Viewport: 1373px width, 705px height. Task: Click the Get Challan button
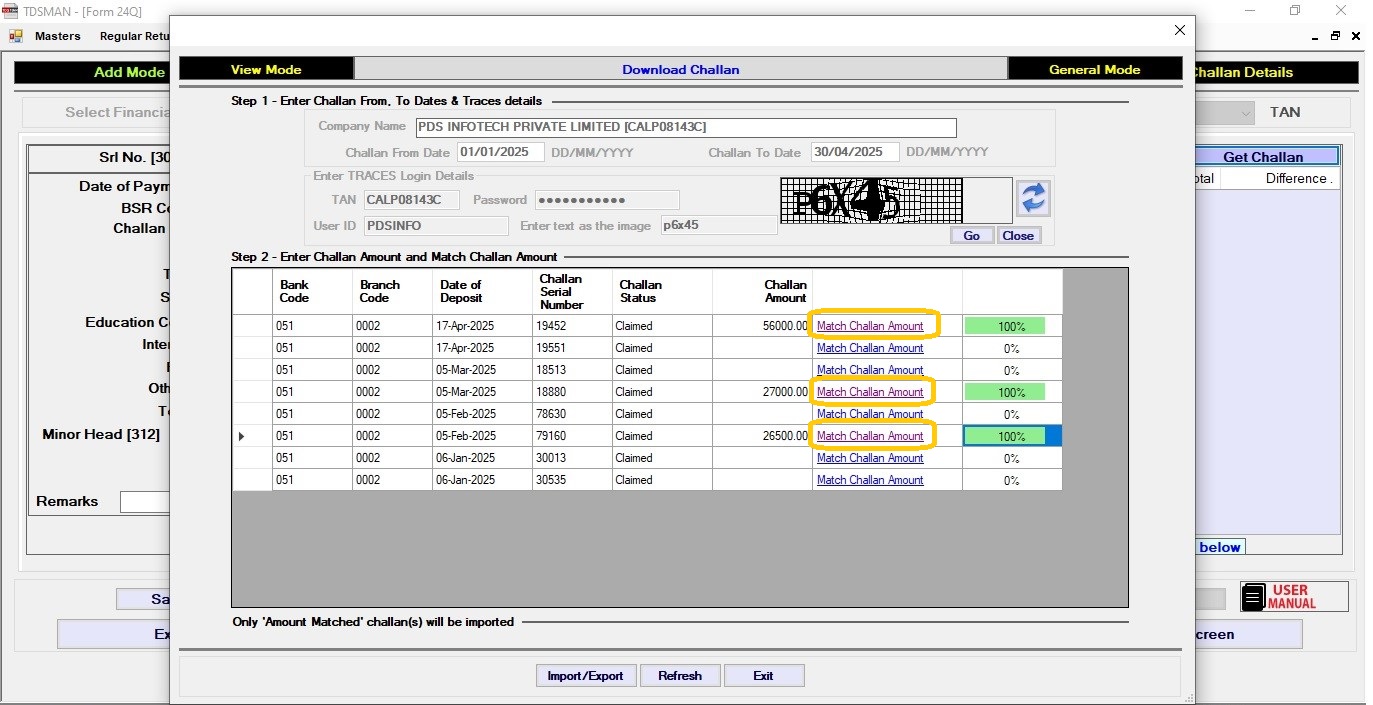(1264, 157)
